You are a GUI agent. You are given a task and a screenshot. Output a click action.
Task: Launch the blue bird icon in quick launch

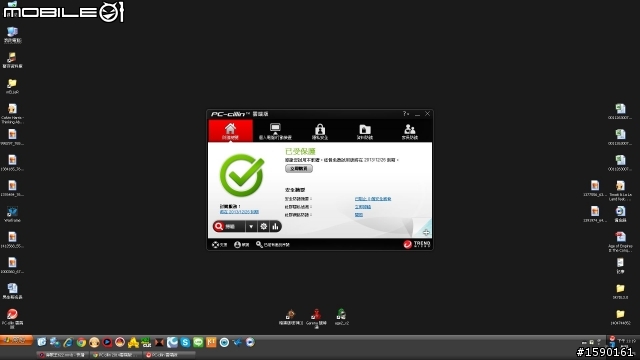[237, 342]
